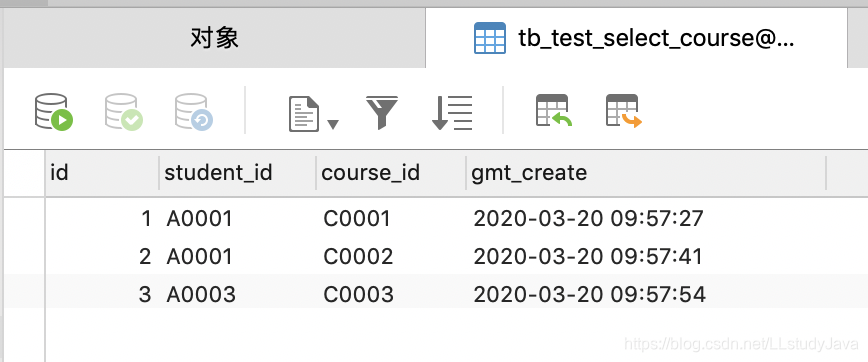Select cell with course C0001
The height and width of the screenshot is (362, 868).
click(391, 219)
